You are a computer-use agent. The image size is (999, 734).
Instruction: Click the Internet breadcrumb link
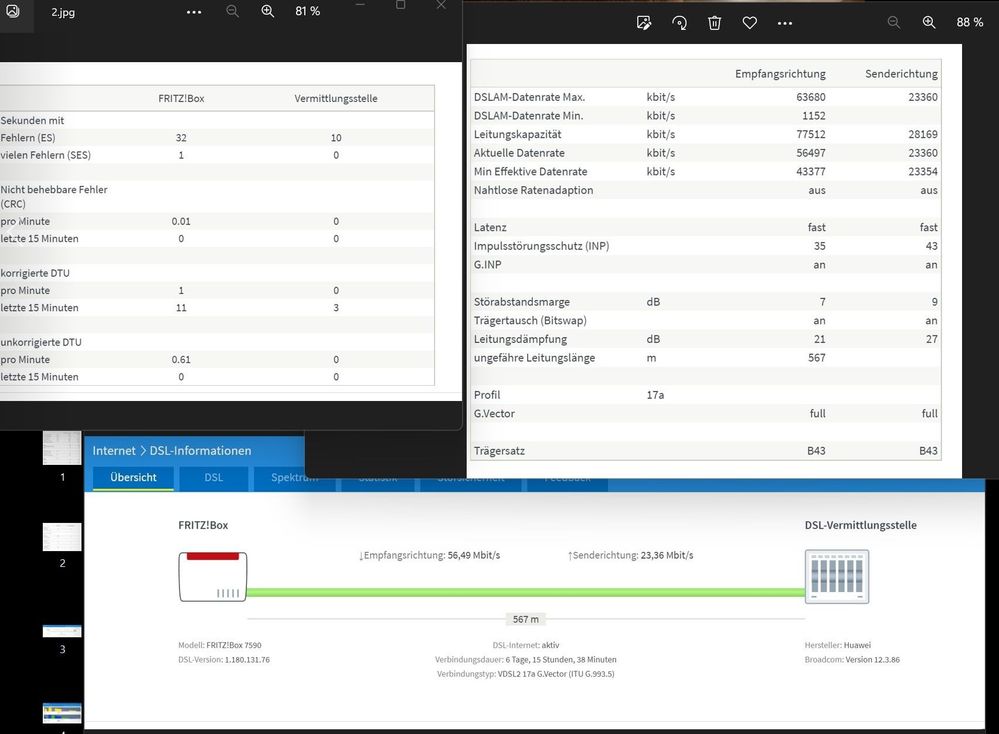114,450
